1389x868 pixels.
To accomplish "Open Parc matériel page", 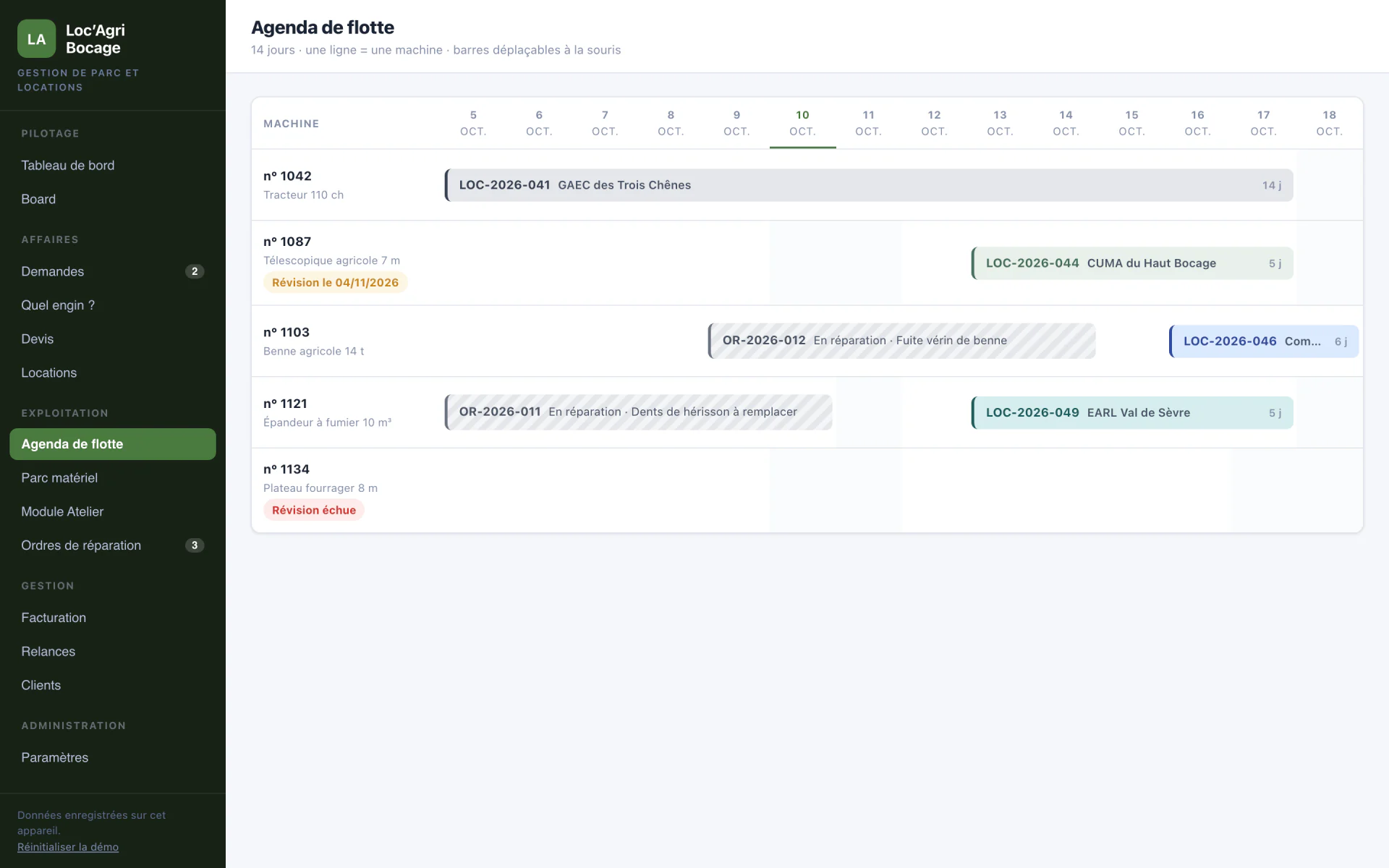I will point(113,477).
